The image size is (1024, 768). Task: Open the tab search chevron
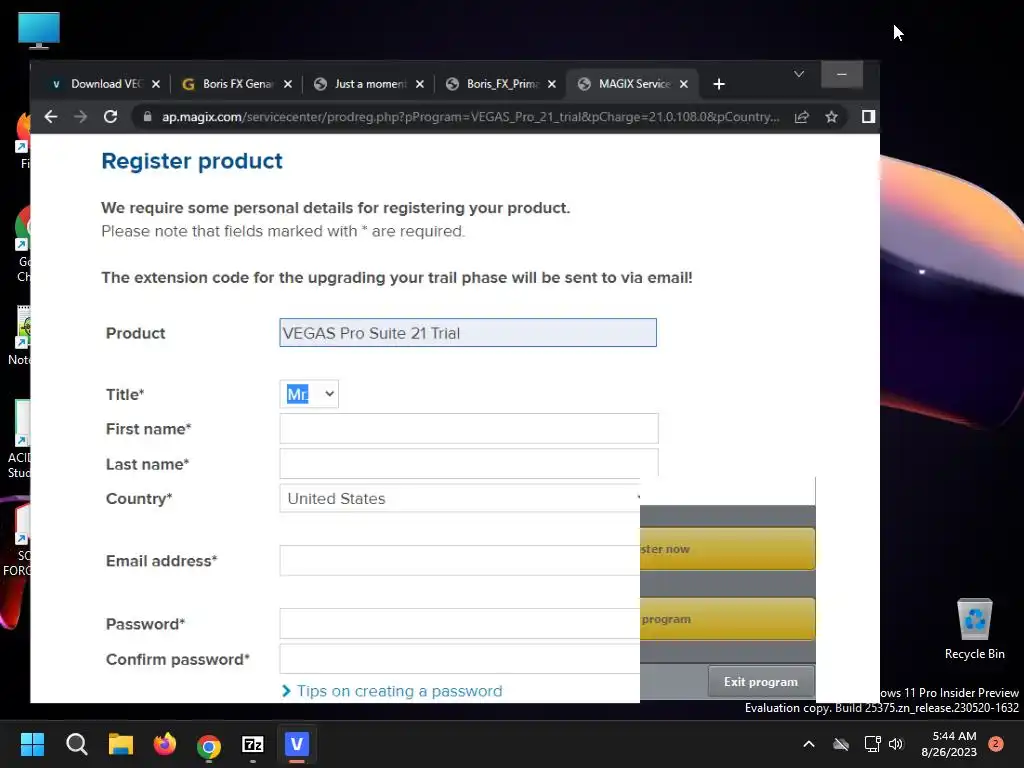799,74
